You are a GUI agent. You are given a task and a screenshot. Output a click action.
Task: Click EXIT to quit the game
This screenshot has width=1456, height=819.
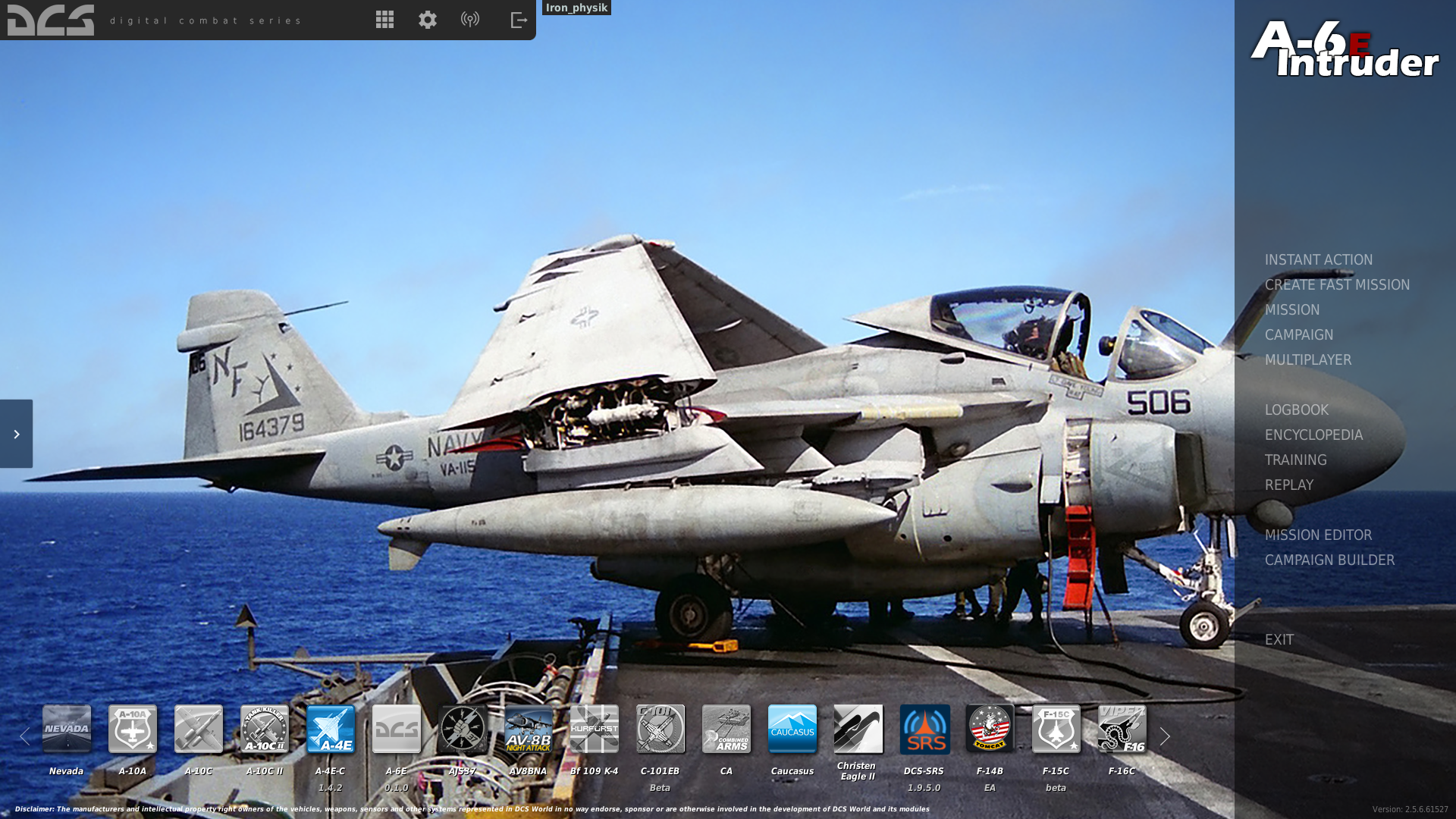click(1279, 639)
